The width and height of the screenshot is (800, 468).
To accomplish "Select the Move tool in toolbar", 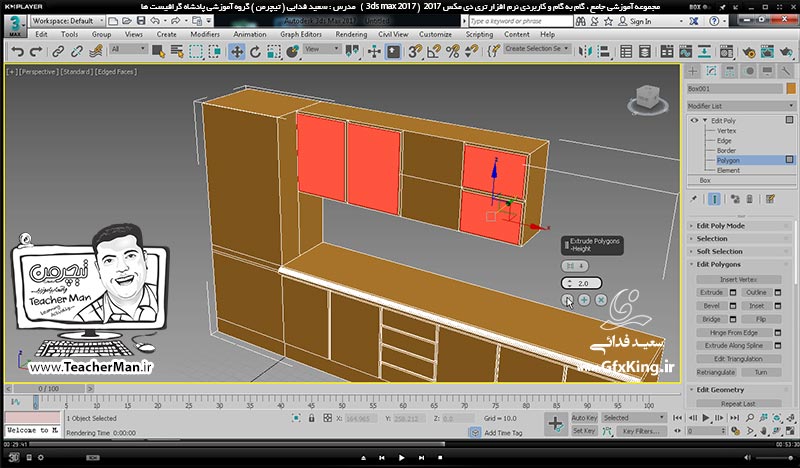I will (x=237, y=52).
